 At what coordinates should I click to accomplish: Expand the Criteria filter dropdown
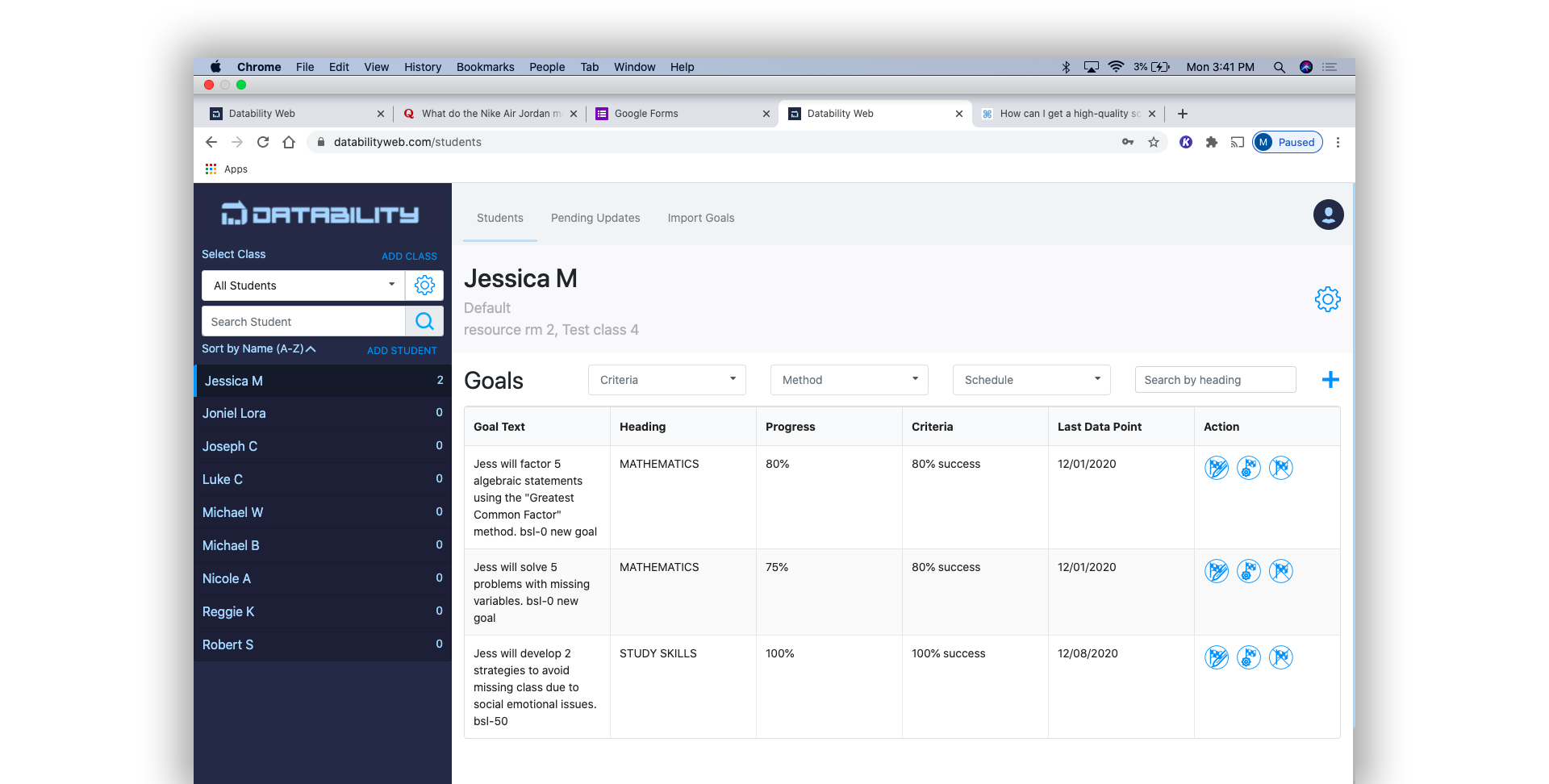coord(666,380)
